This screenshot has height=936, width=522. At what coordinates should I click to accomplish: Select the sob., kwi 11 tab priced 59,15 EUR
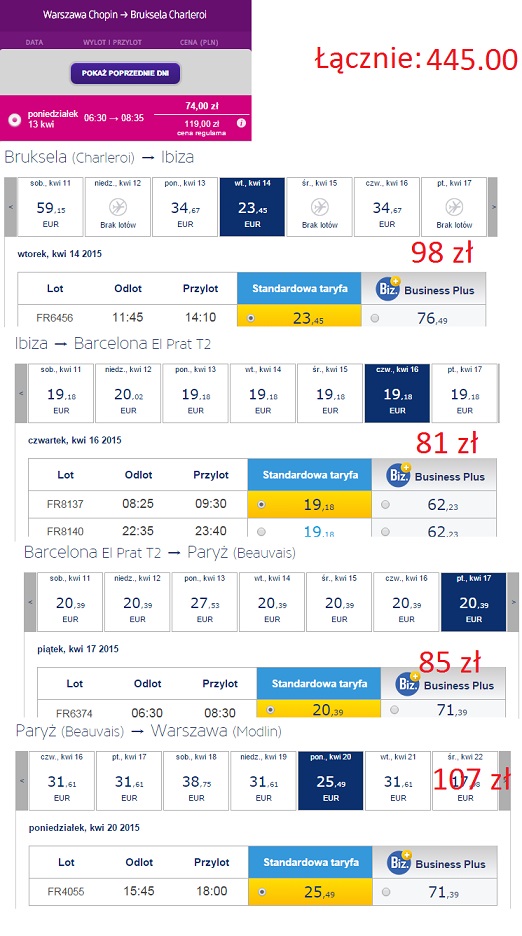[50, 207]
